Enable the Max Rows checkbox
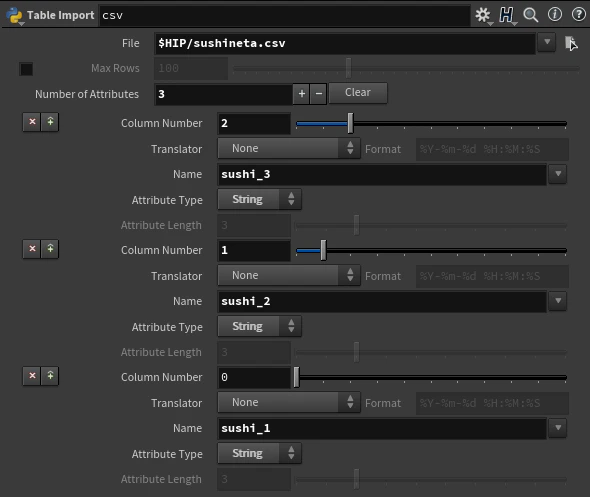The height and width of the screenshot is (497, 590). pos(26,69)
